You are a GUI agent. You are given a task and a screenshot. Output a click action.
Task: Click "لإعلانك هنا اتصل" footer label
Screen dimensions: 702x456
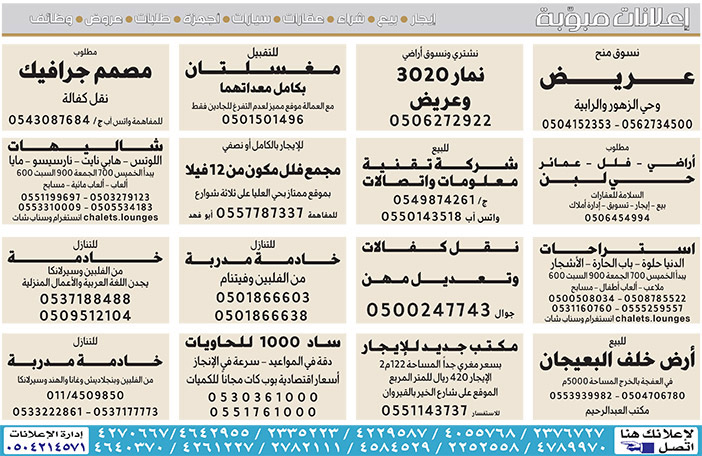coord(658,440)
